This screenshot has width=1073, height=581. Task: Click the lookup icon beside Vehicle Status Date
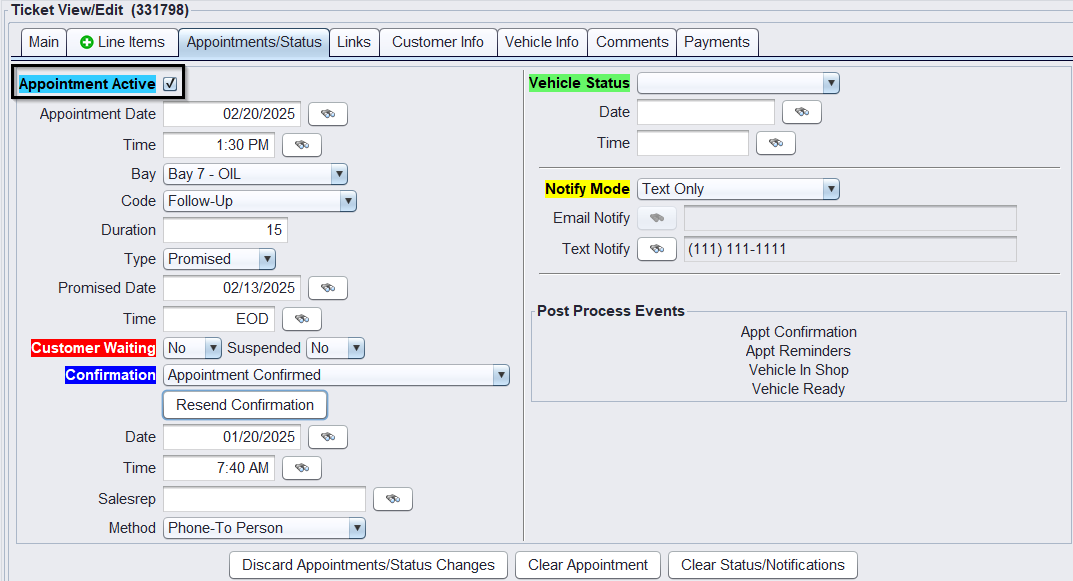pyautogui.click(x=801, y=112)
